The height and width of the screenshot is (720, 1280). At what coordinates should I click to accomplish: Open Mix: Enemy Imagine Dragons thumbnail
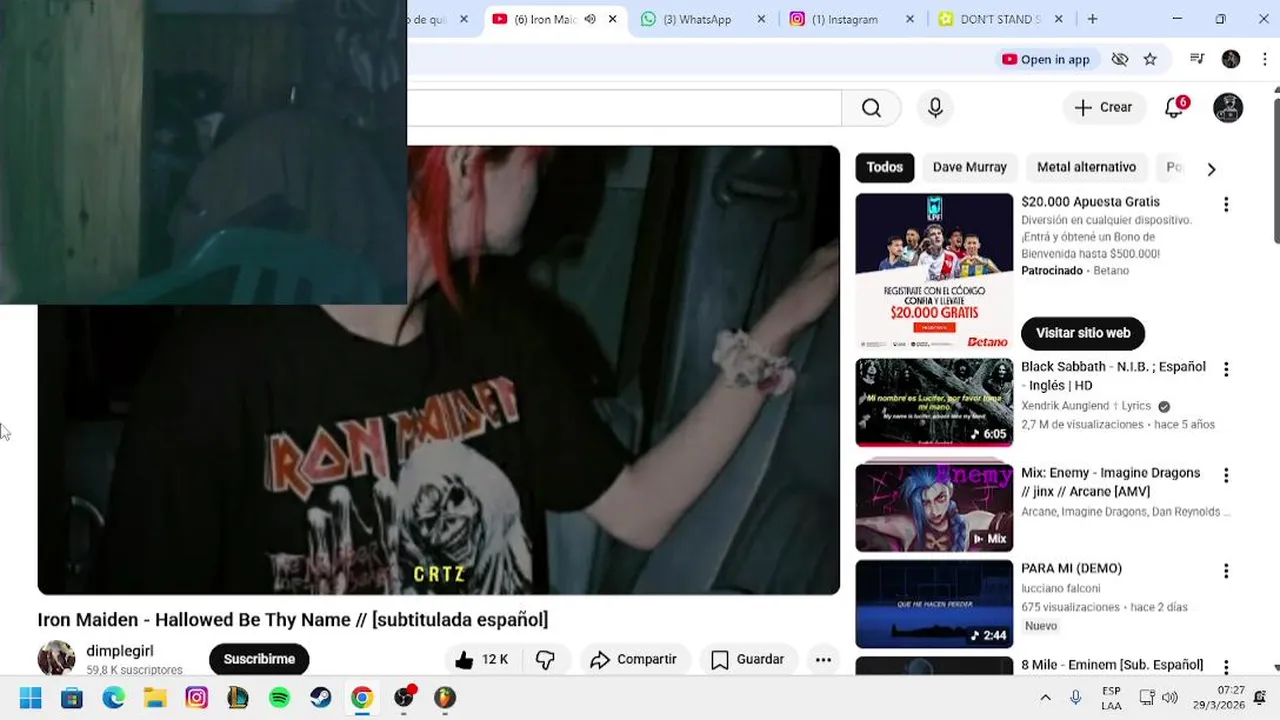(934, 507)
